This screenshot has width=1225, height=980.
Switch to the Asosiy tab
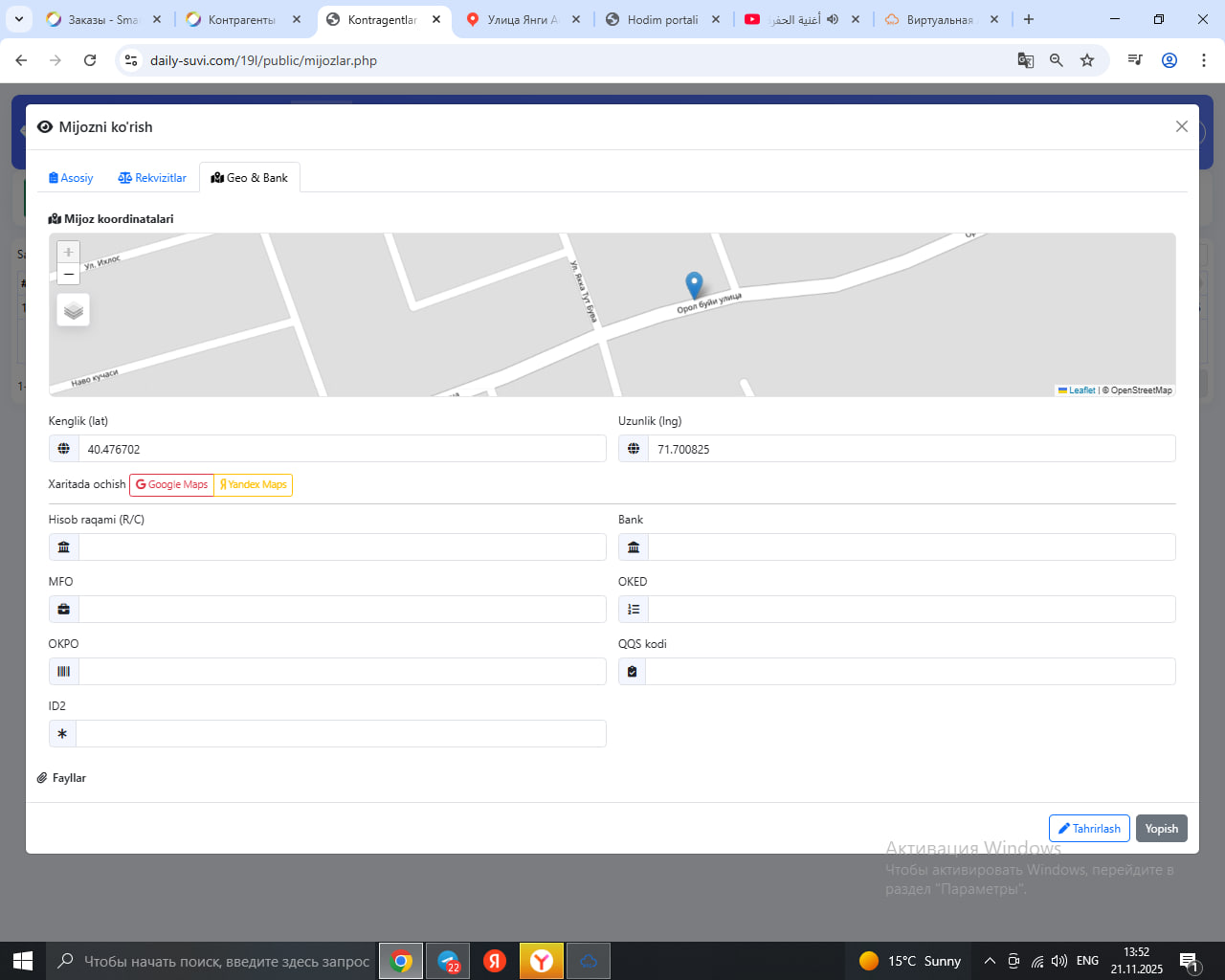71,178
